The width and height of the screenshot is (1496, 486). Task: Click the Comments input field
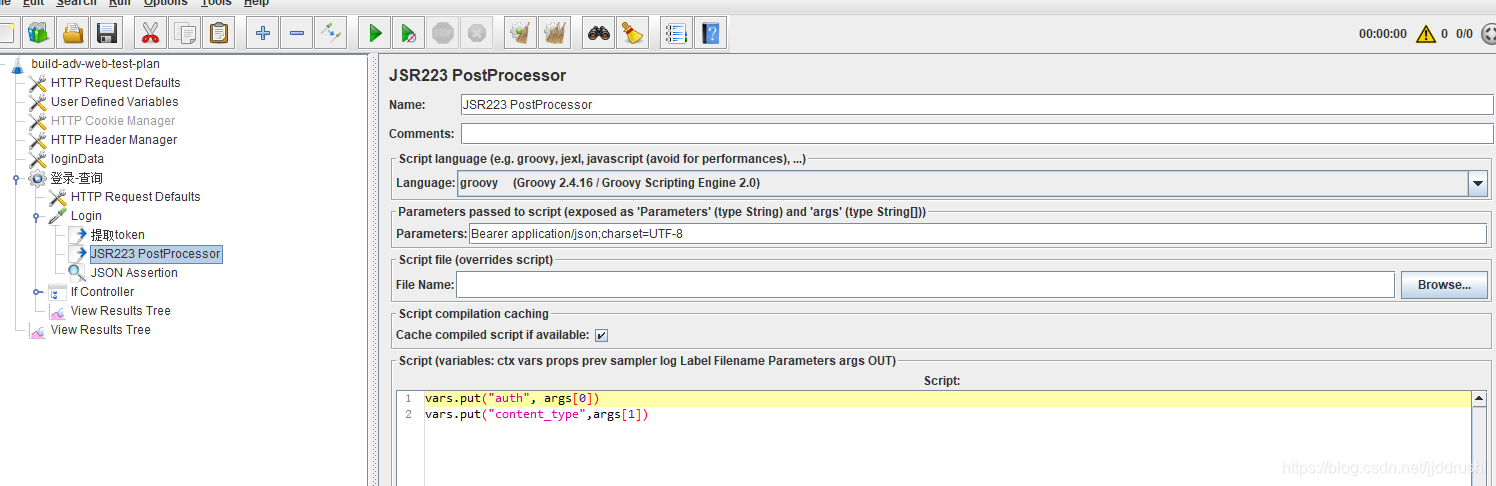[977, 133]
